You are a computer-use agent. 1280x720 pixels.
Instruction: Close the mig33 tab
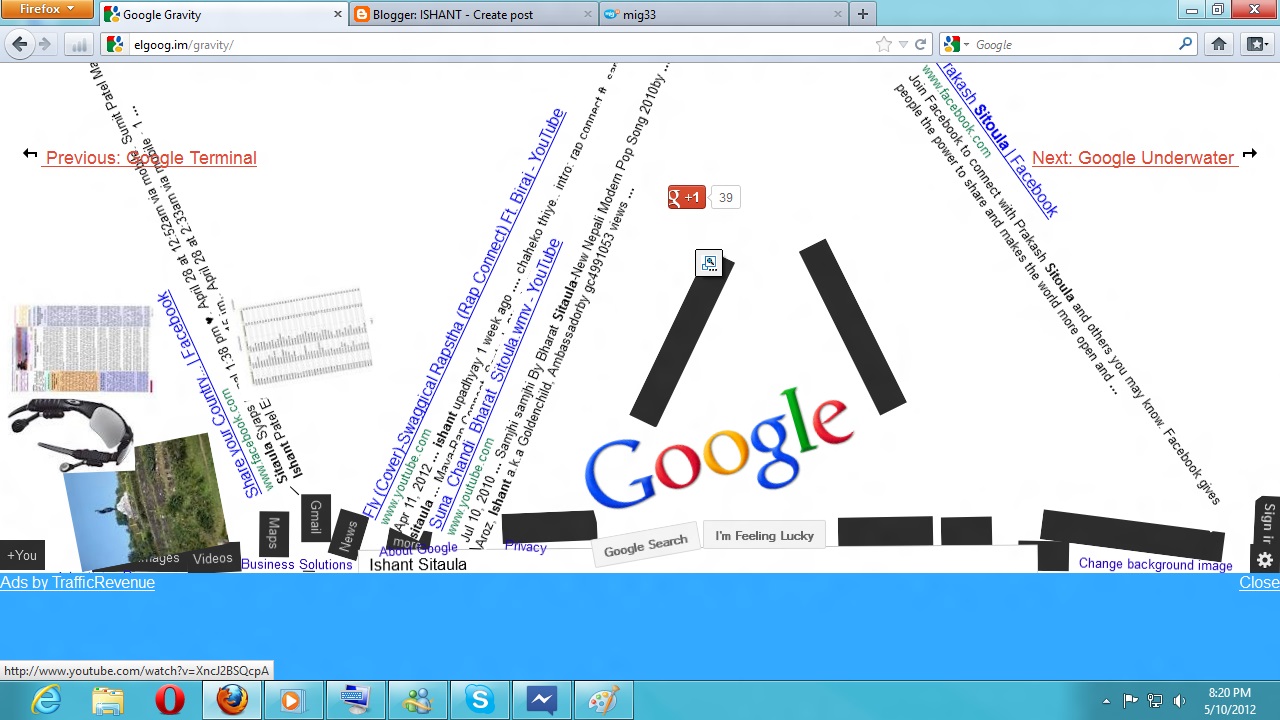coord(837,14)
